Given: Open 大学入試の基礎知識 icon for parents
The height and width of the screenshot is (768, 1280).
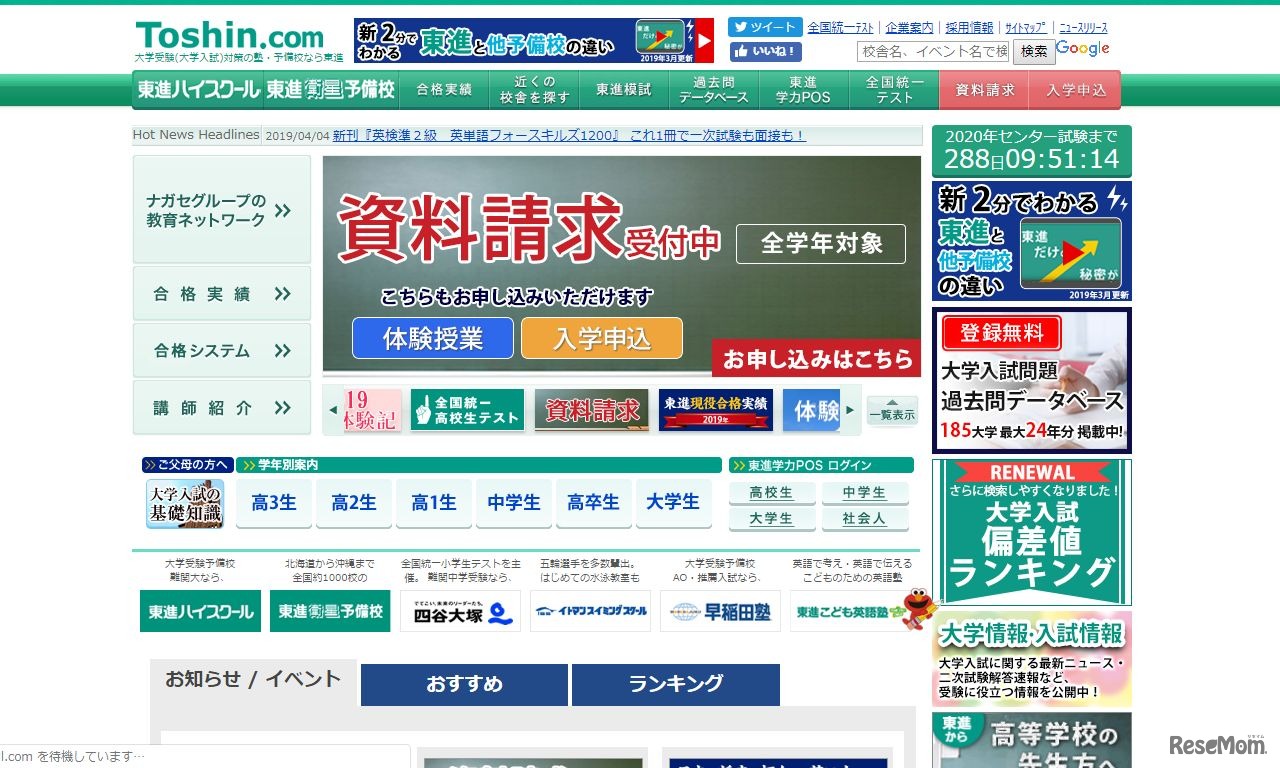Looking at the screenshot, I should click(x=185, y=503).
